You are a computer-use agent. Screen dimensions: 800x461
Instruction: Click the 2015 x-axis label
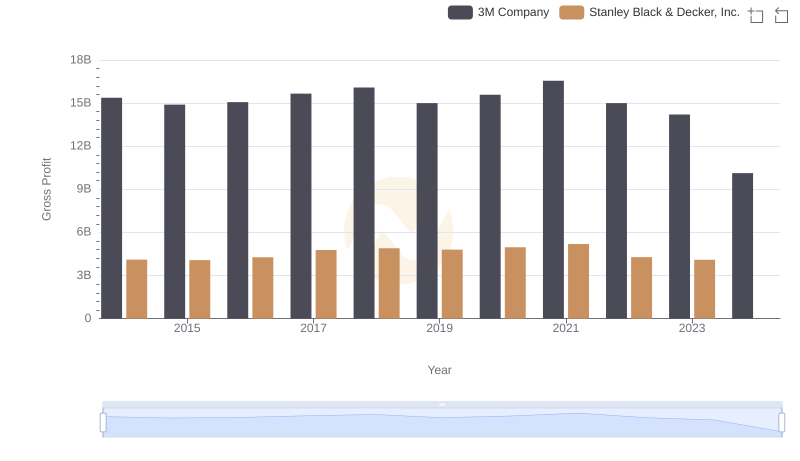(187, 328)
